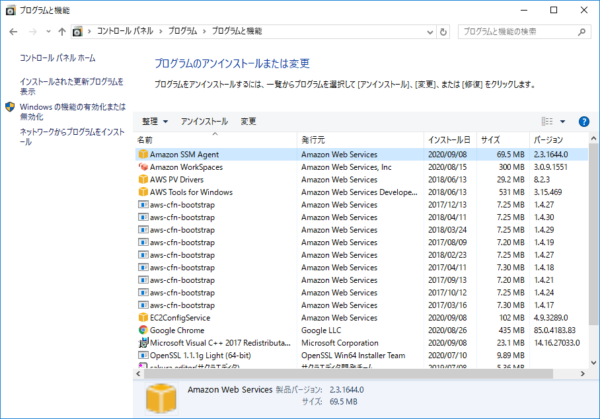Select aws-cfn-bootstrap version 1.4.18 row

click(362, 267)
